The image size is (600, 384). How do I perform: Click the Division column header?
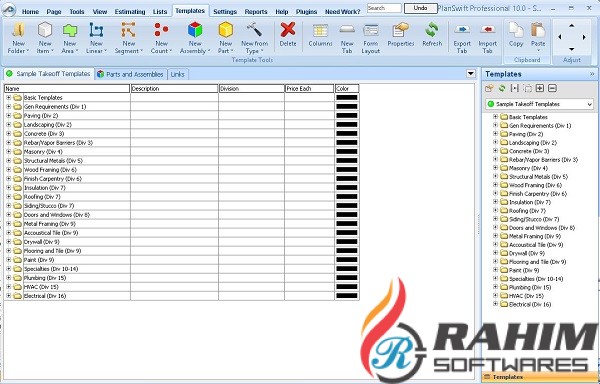click(x=251, y=89)
